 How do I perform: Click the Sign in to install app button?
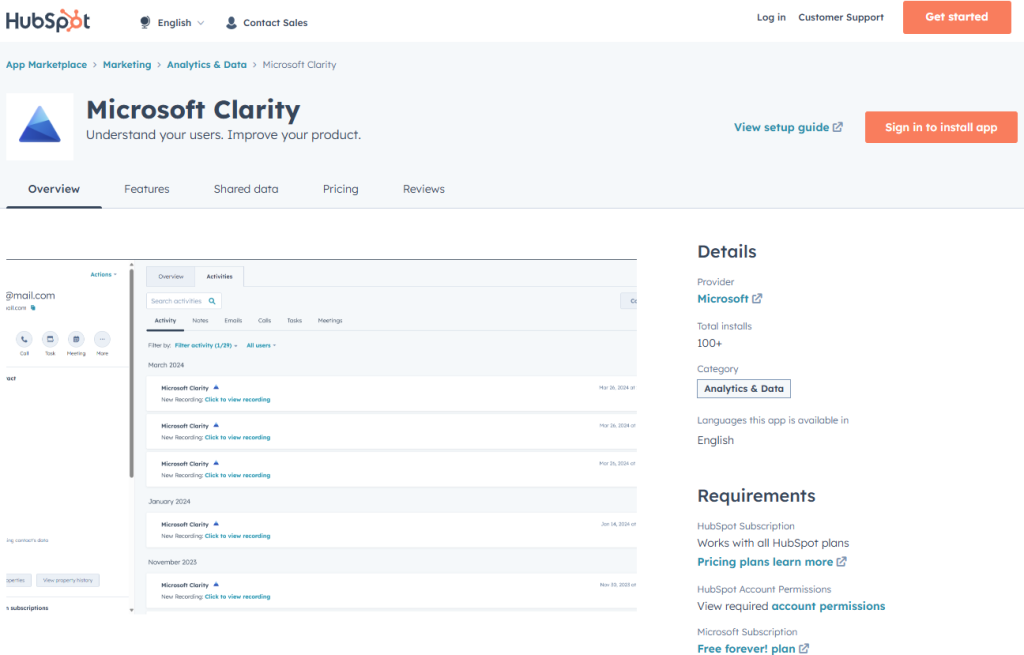coord(940,127)
